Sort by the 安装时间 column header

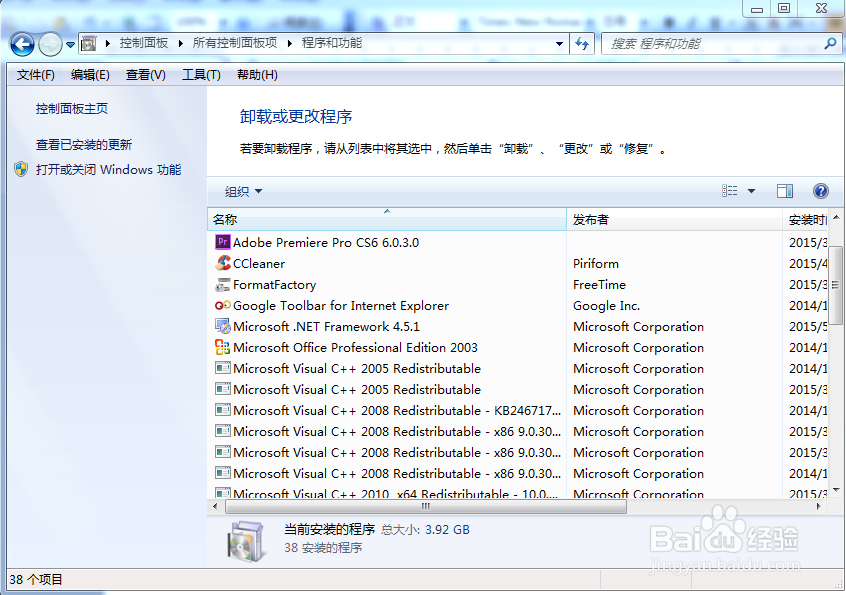(x=806, y=220)
